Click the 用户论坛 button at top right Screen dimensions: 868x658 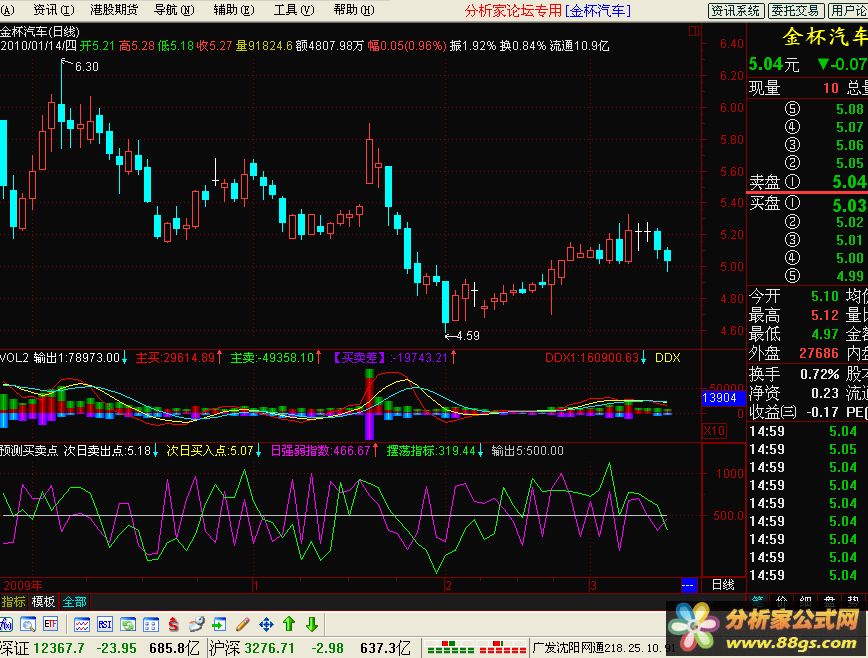click(x=848, y=11)
